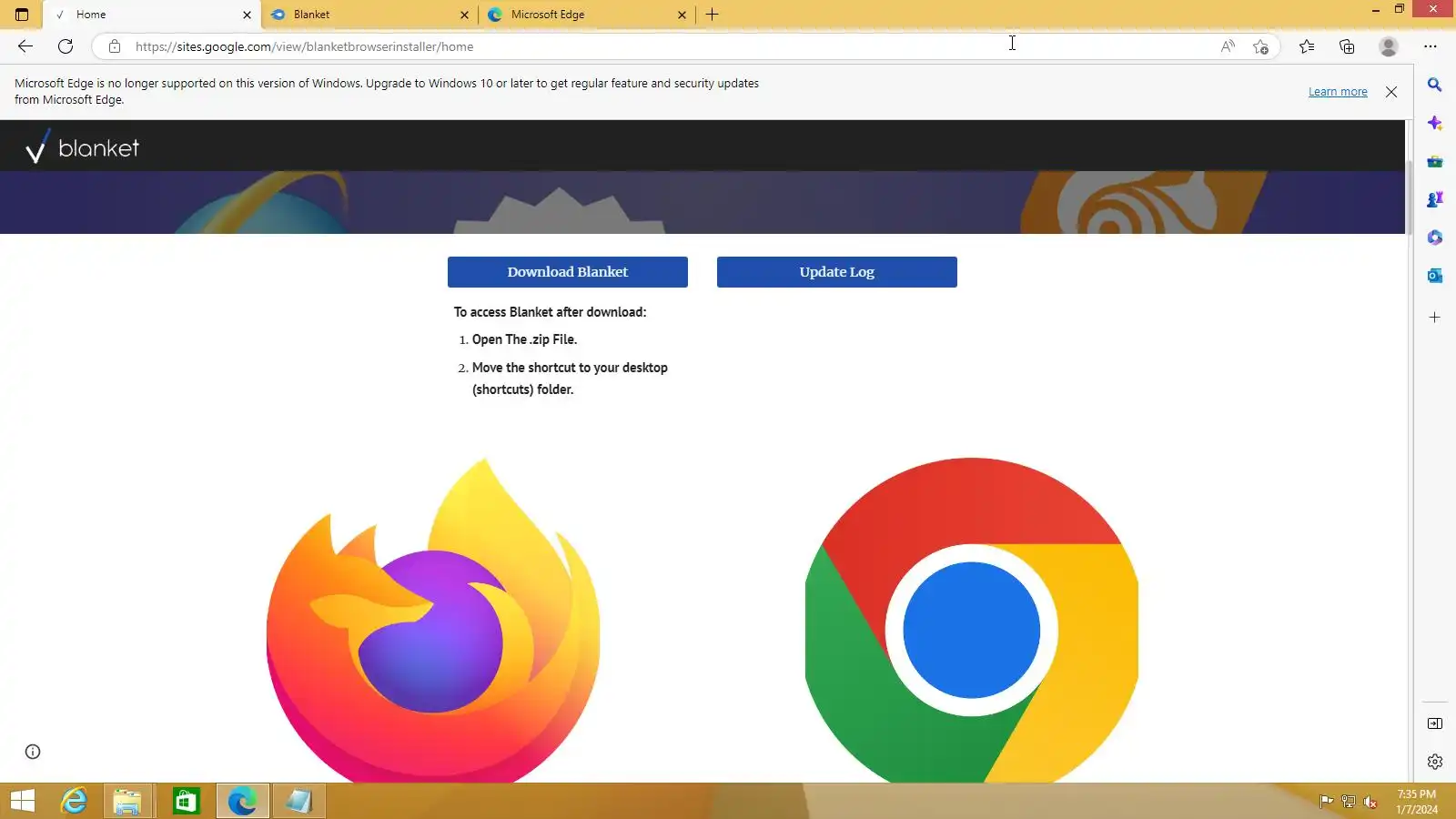The height and width of the screenshot is (819, 1456).
Task: Open the Google Sites info icon
Action: [33, 752]
